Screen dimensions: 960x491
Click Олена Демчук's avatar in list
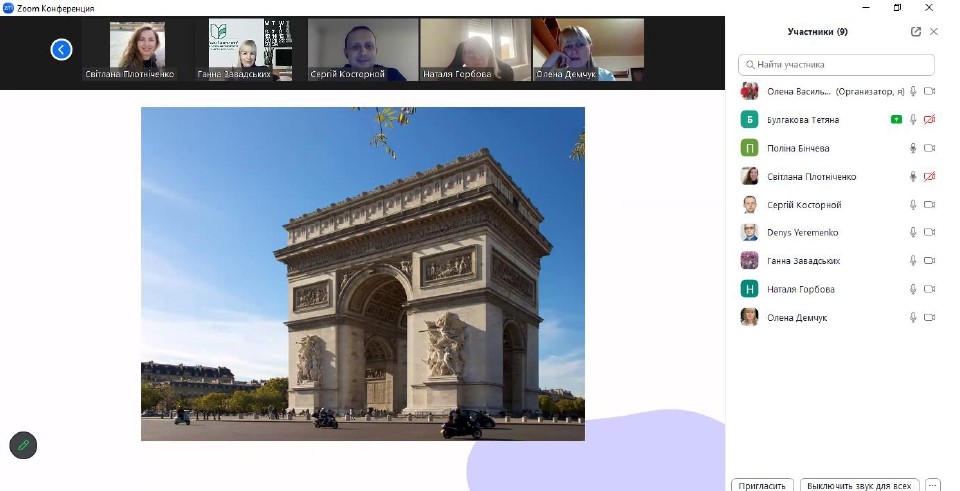(749, 317)
